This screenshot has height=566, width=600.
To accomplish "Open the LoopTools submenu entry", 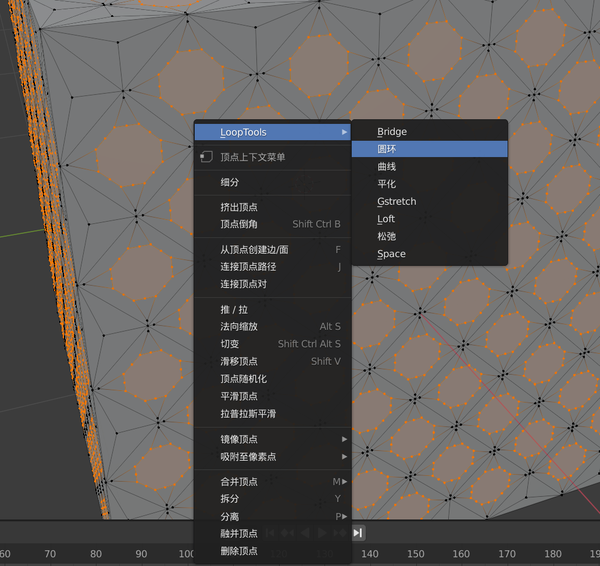I will point(272,132).
